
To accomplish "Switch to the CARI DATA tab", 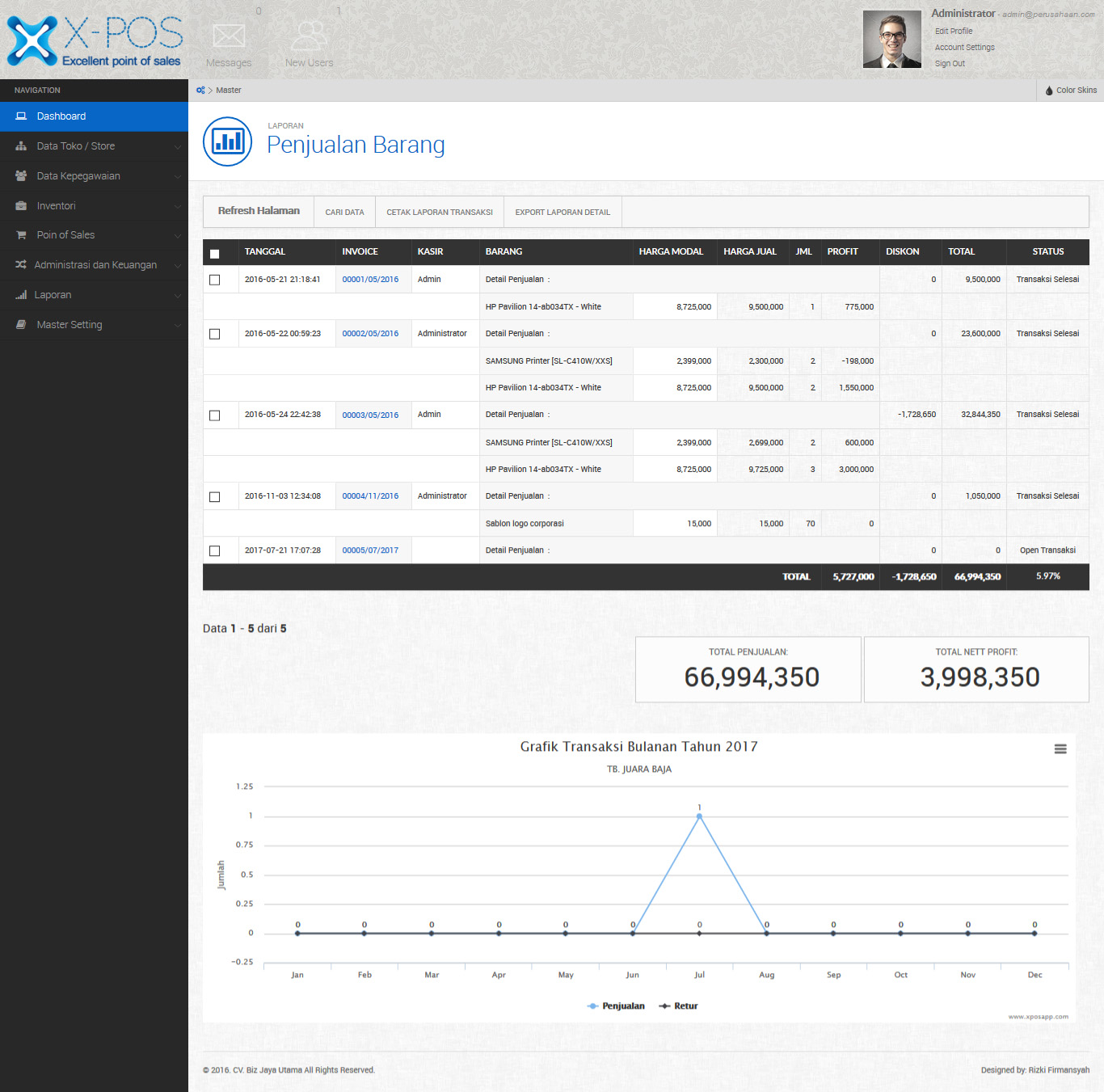I will pos(344,213).
